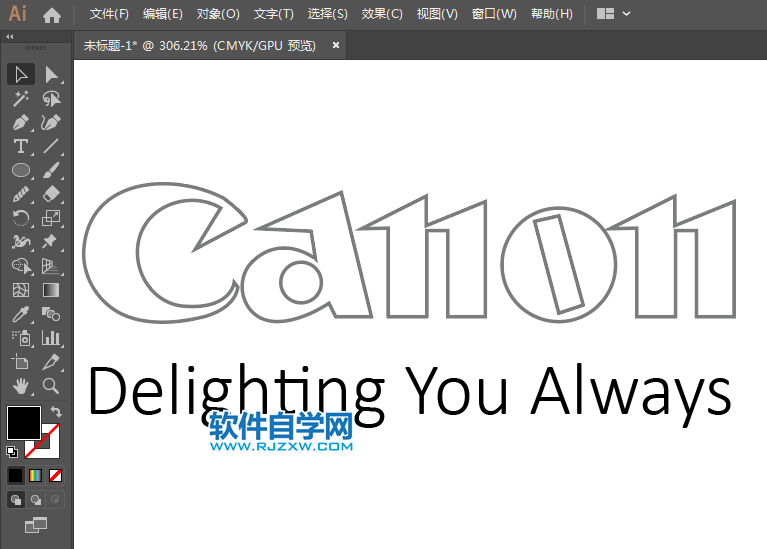
Task: Open the 窗口(W) menu
Action: (494, 14)
